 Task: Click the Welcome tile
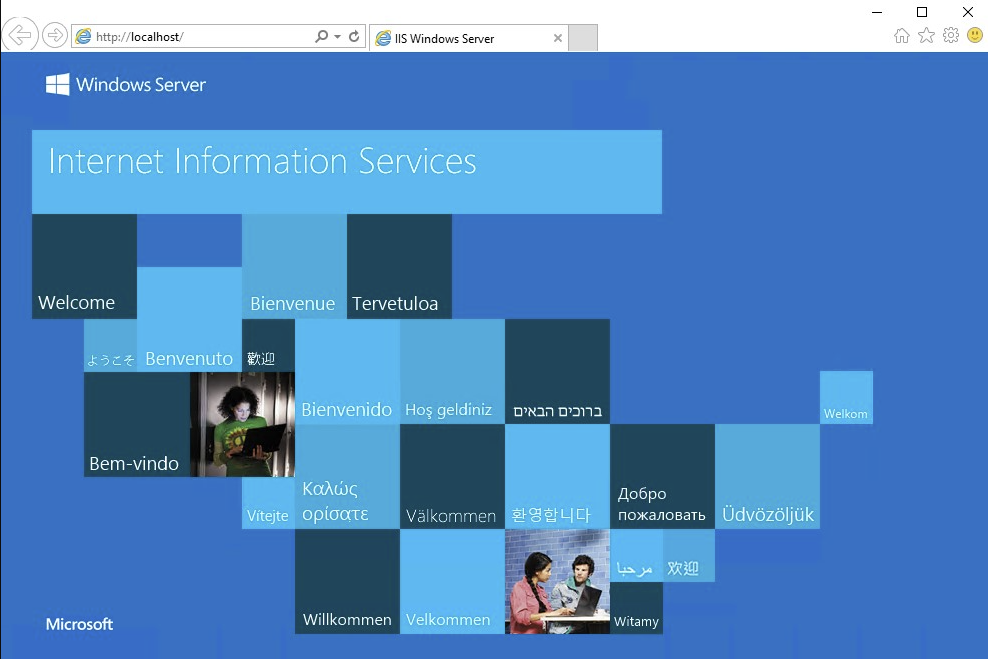84,266
